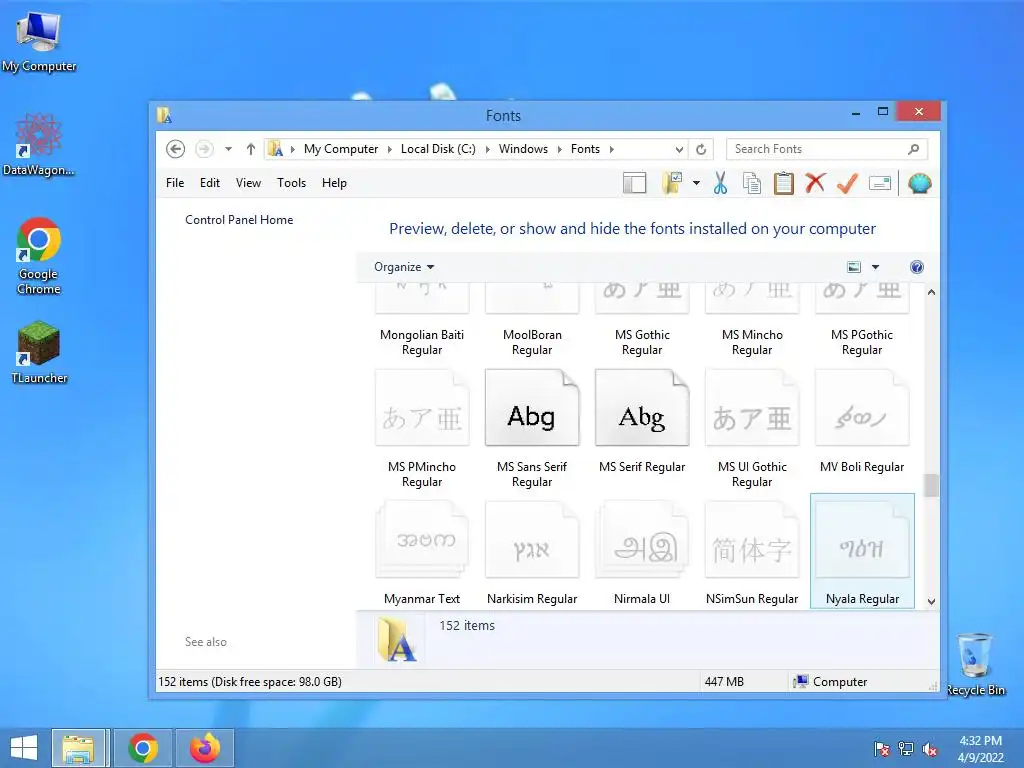
Task: Expand the chevron after Local Disk (C:) breadcrumb
Action: [x=488, y=150]
